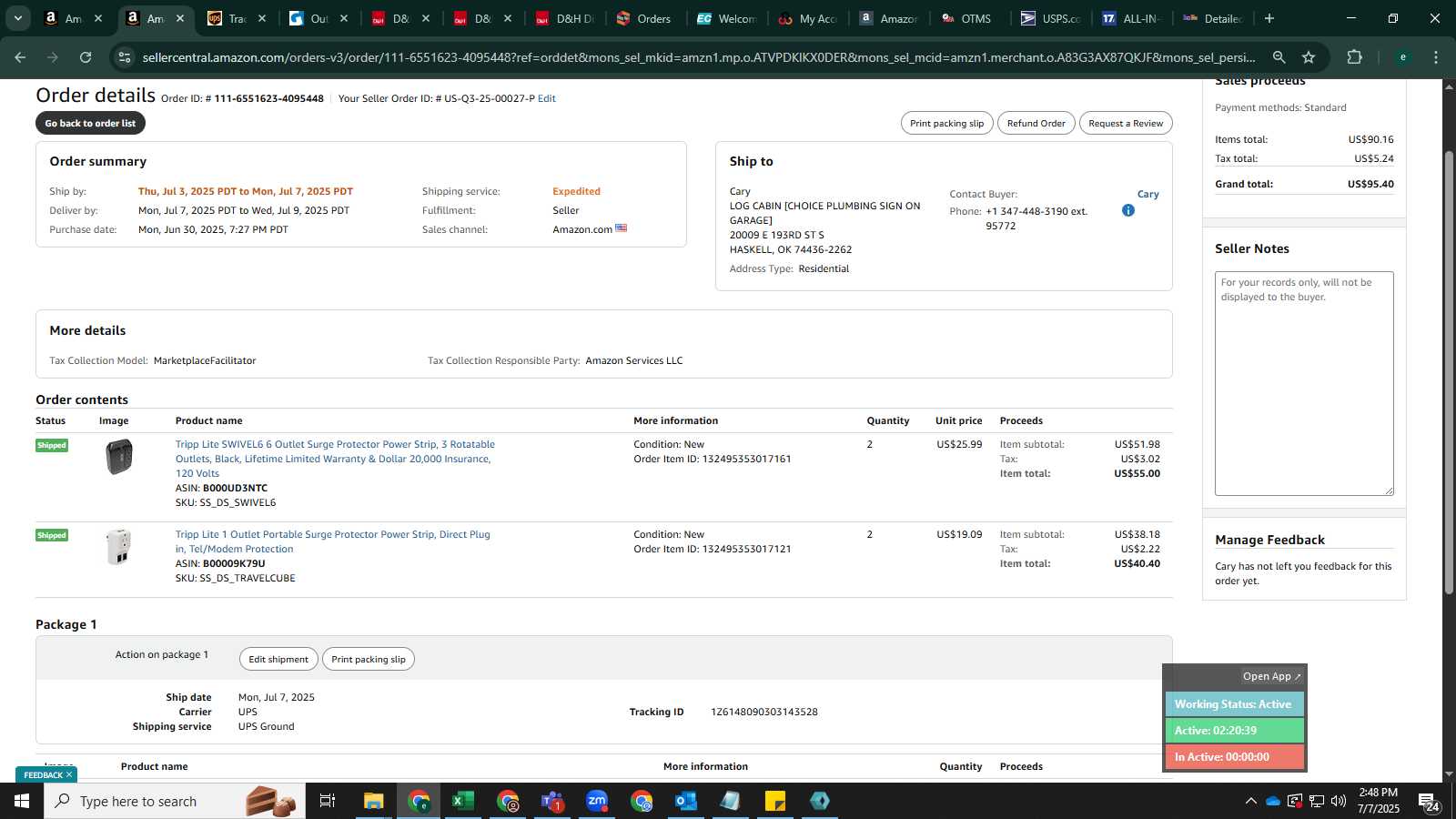The height and width of the screenshot is (819, 1456).
Task: Open site information icon in address bar
Action: tap(126, 57)
